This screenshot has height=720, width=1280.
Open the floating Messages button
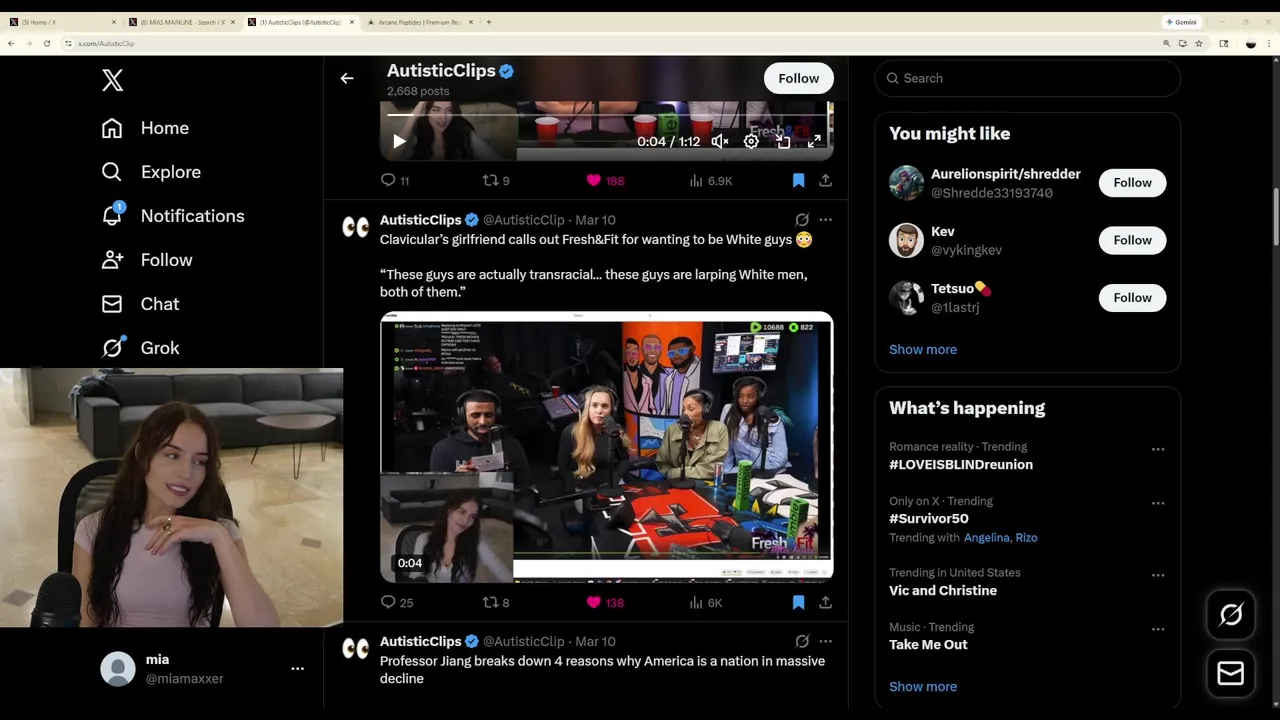coord(1230,673)
